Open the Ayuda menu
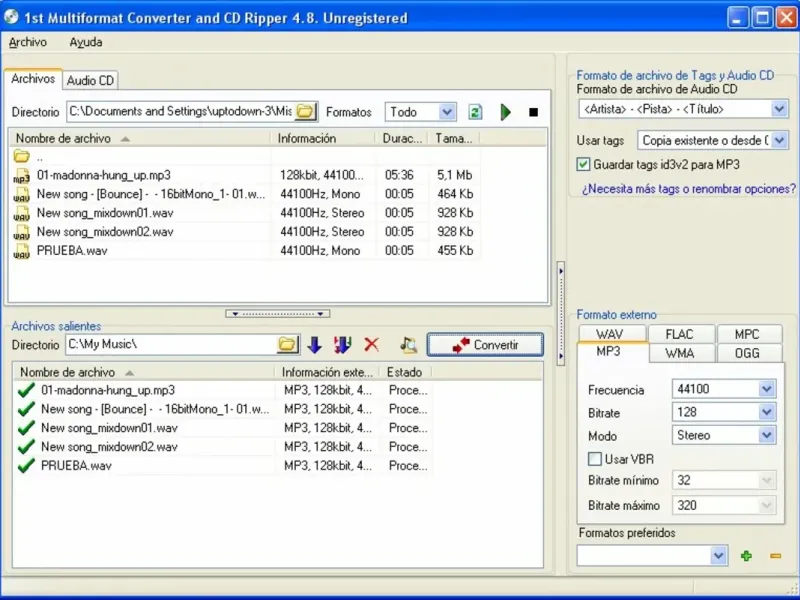This screenshot has width=800, height=600. click(x=85, y=42)
